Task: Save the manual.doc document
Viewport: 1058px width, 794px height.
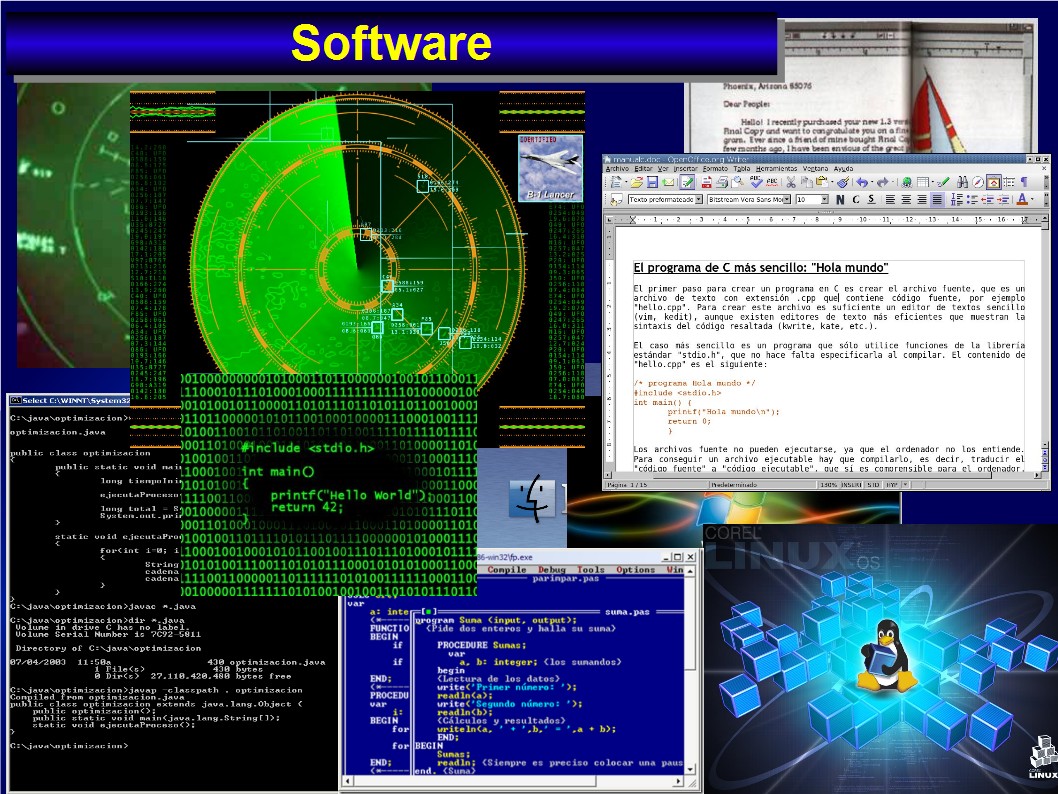Action: [652, 183]
